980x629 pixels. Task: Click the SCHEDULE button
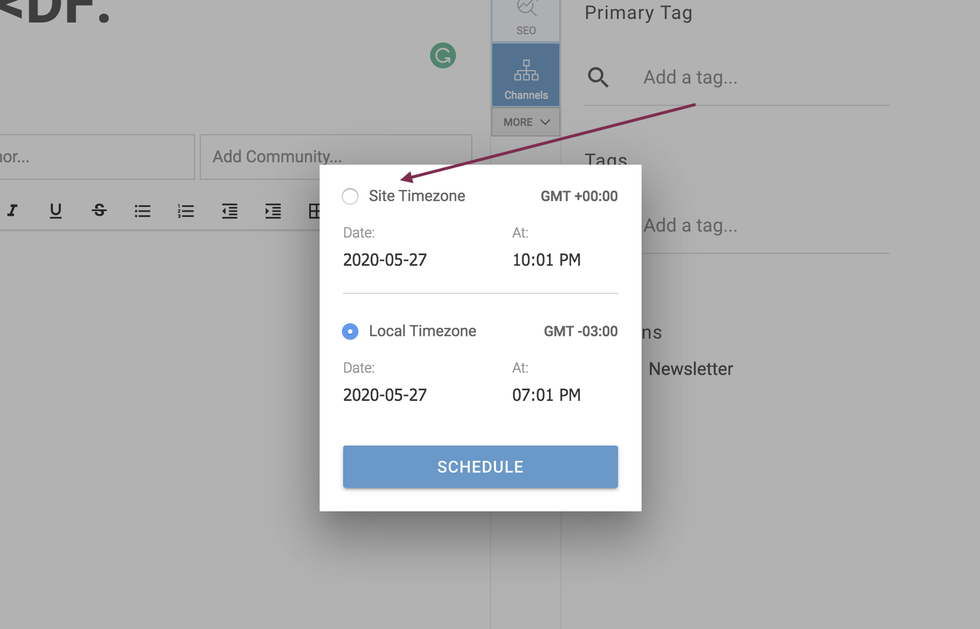coord(480,466)
